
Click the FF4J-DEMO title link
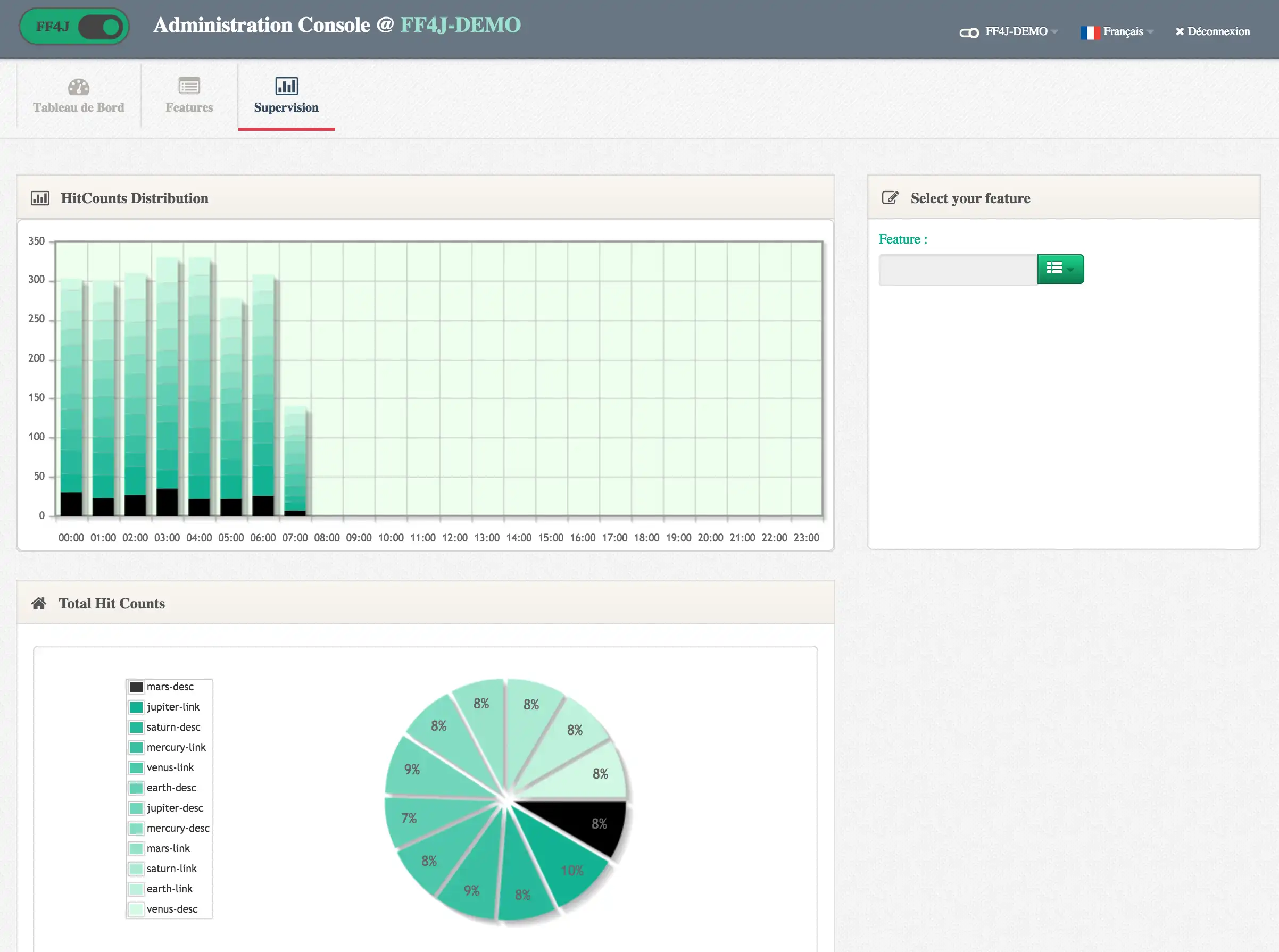click(460, 25)
